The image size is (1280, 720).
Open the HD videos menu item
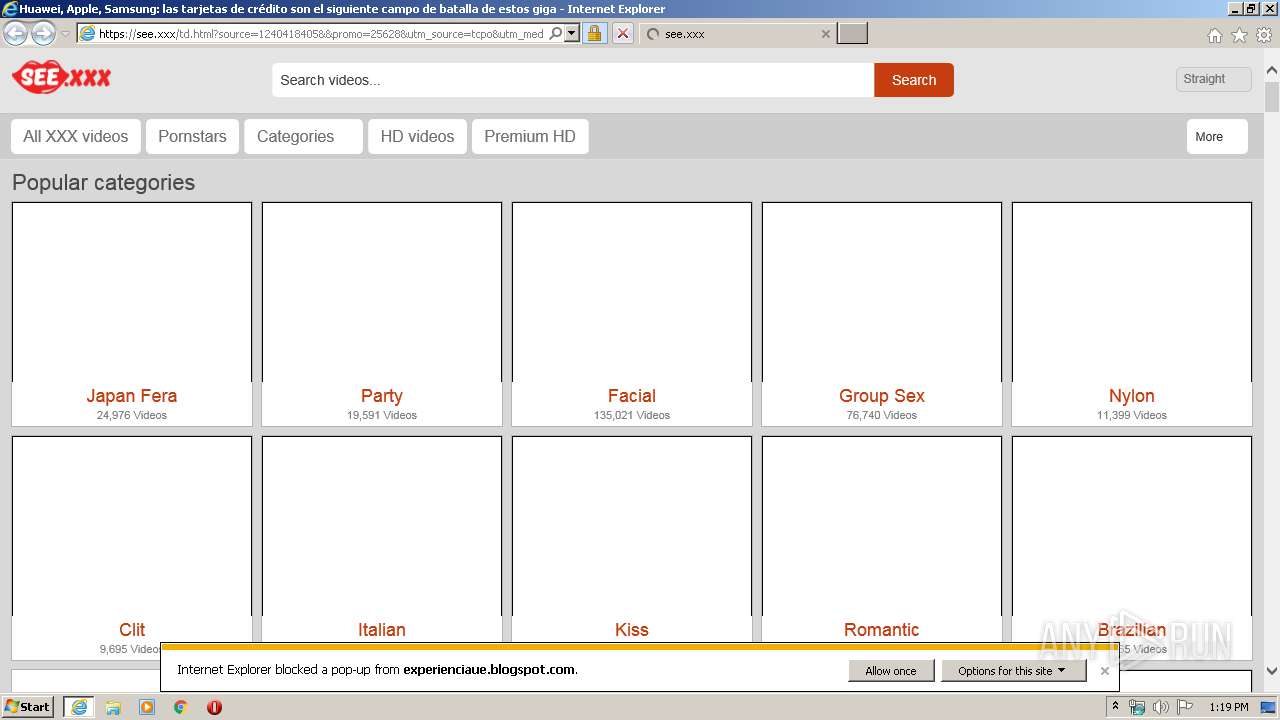click(x=417, y=136)
